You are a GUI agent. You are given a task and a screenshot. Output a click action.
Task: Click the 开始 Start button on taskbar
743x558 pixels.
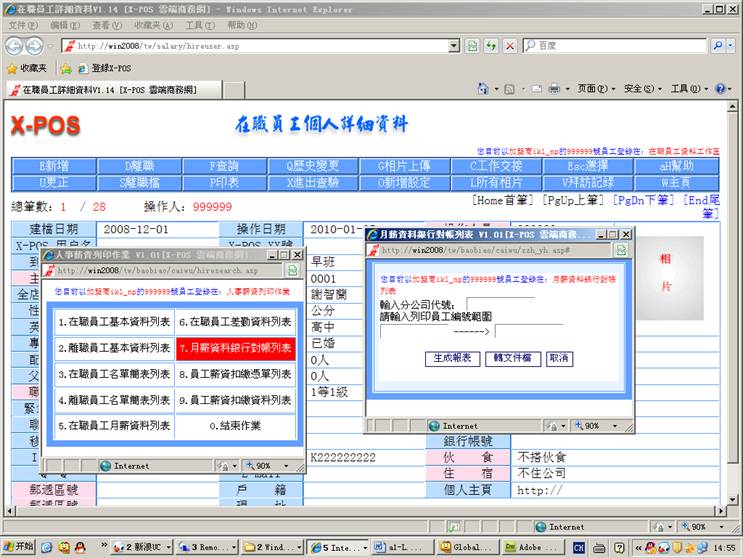(x=18, y=548)
